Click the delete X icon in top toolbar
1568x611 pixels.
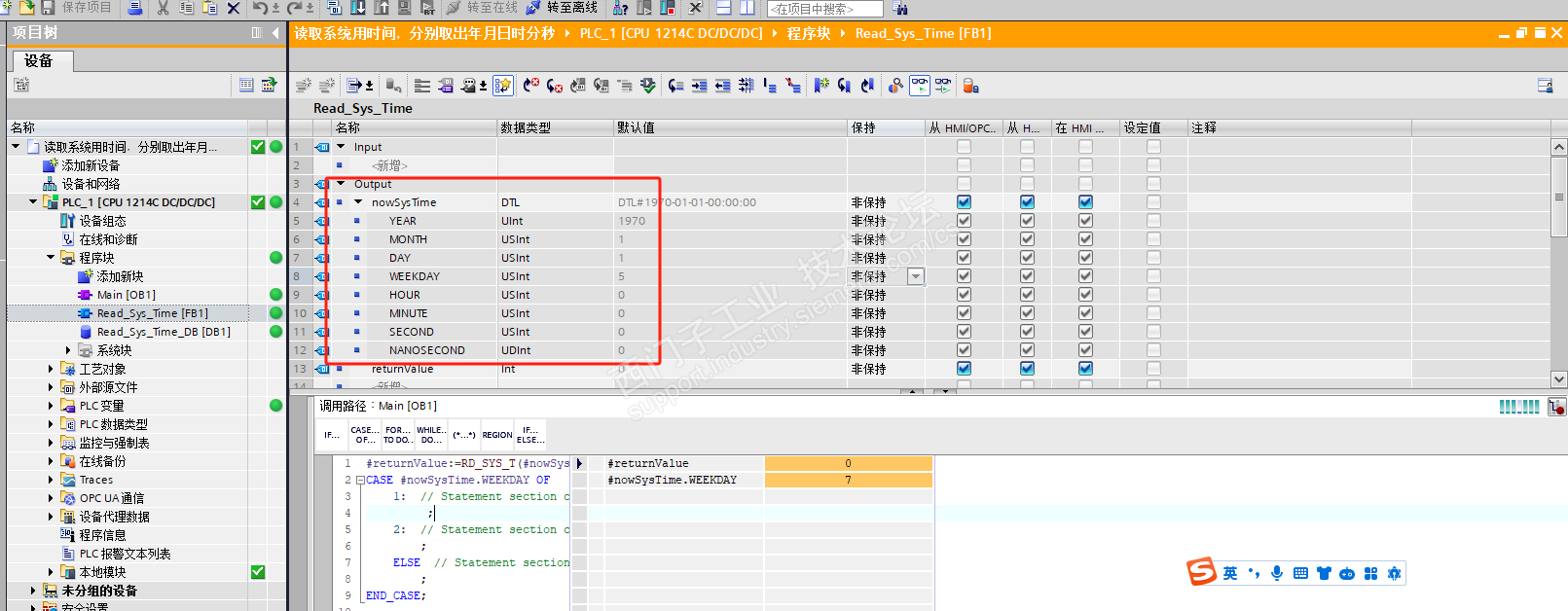coord(234,8)
